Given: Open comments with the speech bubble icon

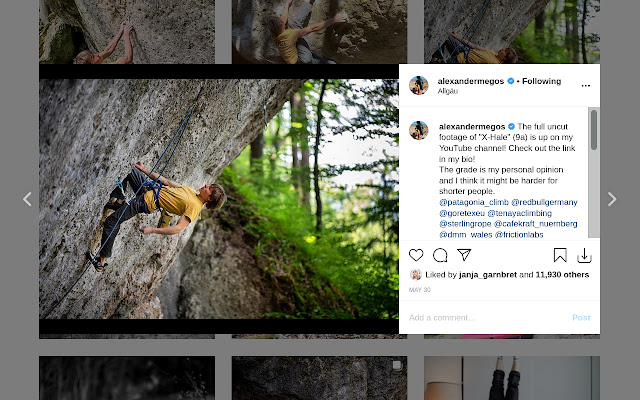Looking at the screenshot, I should [x=440, y=255].
